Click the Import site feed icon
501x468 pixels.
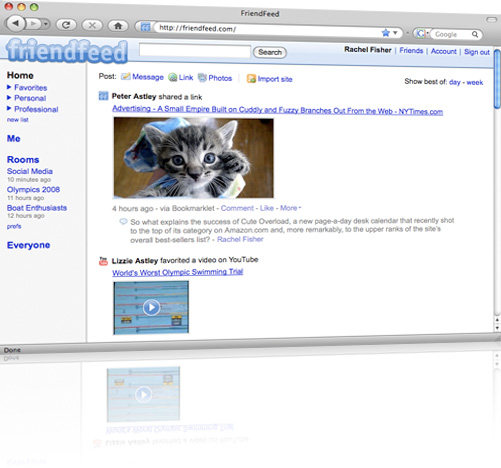251,79
